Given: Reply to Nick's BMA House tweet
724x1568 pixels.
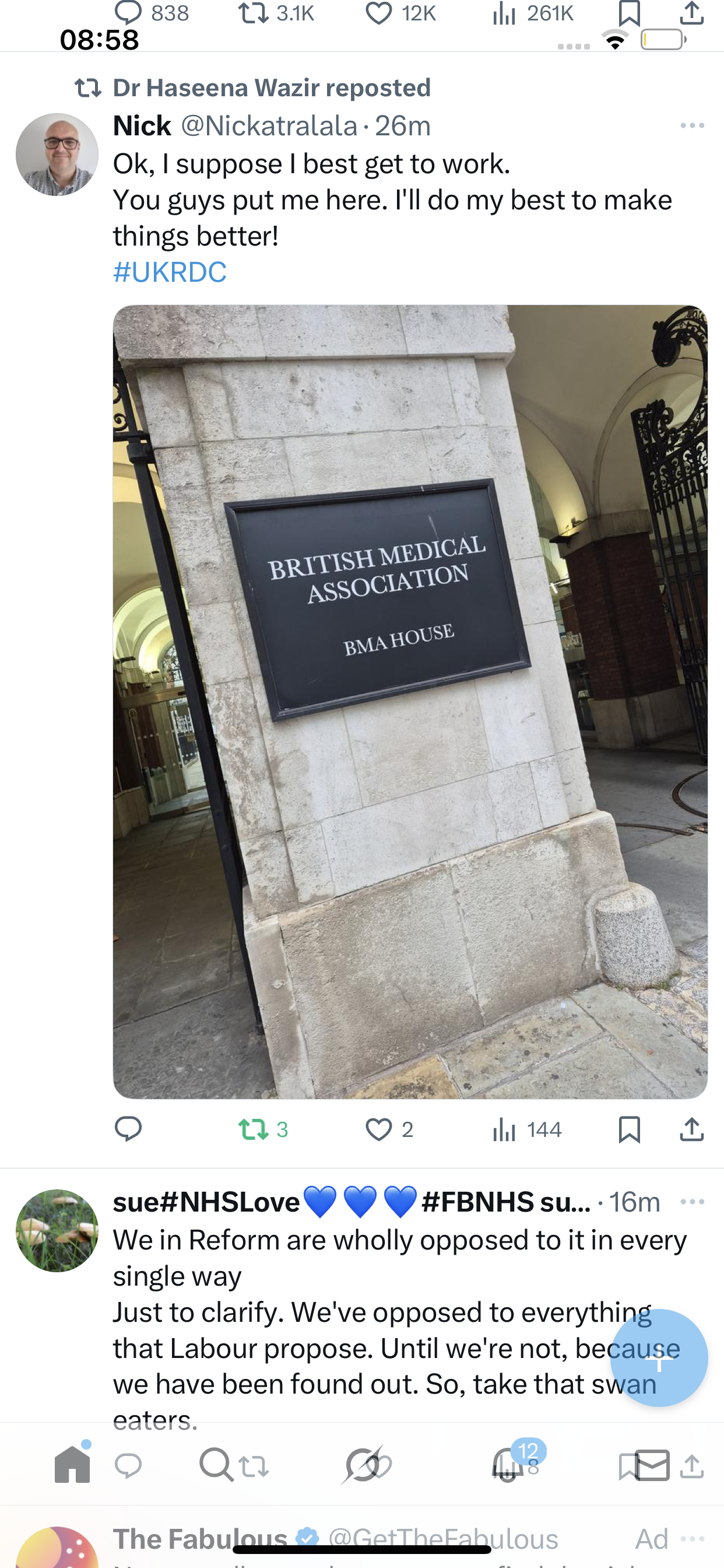Looking at the screenshot, I should point(128,1129).
